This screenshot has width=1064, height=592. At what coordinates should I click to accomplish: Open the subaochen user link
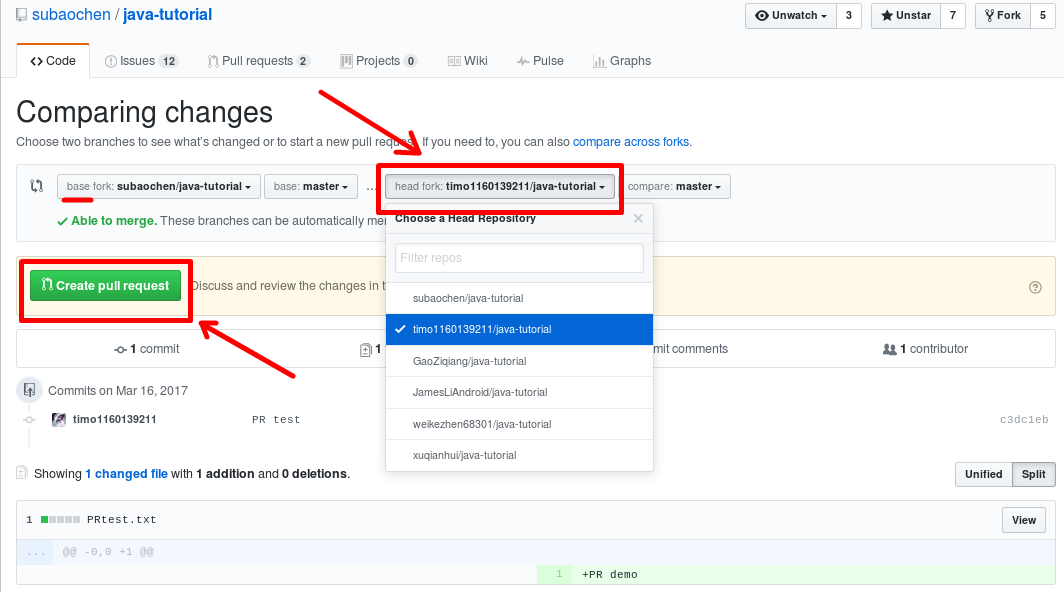pyautogui.click(x=71, y=15)
